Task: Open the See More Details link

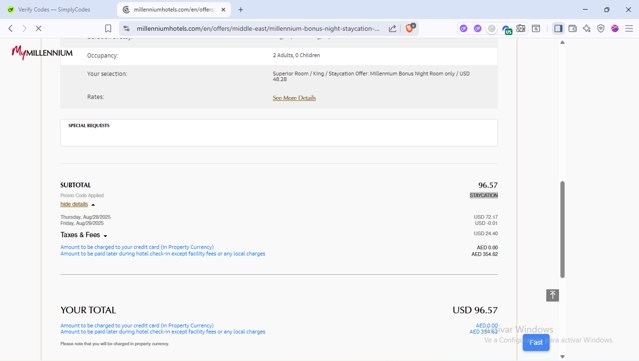Action: [294, 98]
